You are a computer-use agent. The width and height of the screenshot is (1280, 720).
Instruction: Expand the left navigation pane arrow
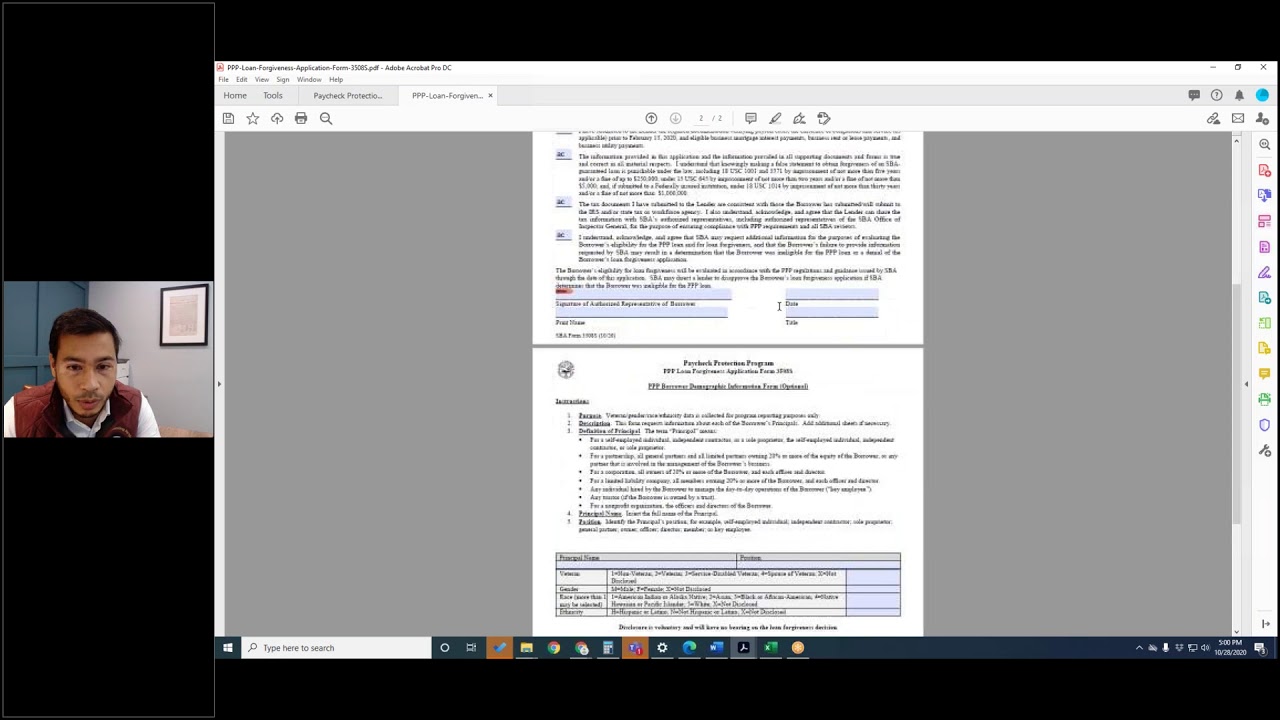click(x=219, y=384)
